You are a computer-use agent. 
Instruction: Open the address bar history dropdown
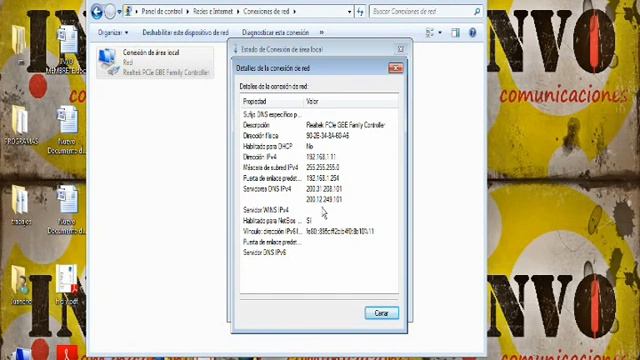349,12
